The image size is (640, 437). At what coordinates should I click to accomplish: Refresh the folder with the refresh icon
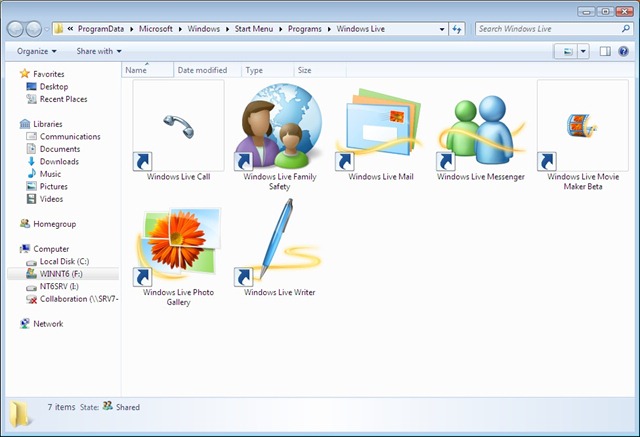[x=457, y=29]
